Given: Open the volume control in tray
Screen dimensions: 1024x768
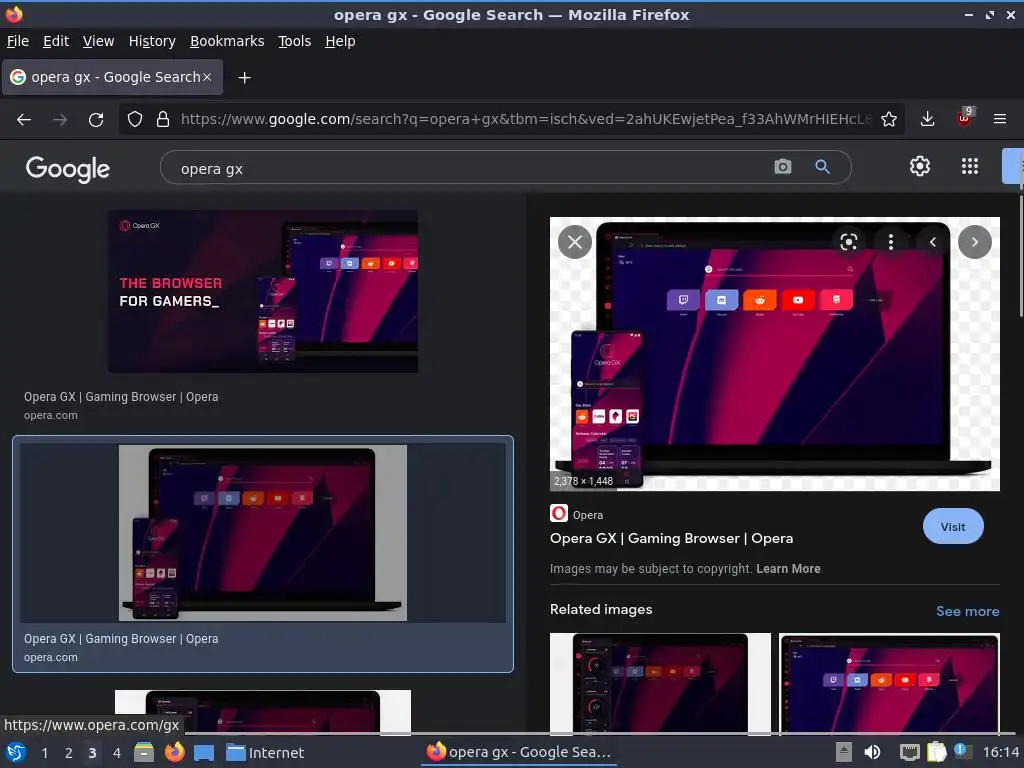Looking at the screenshot, I should [872, 752].
